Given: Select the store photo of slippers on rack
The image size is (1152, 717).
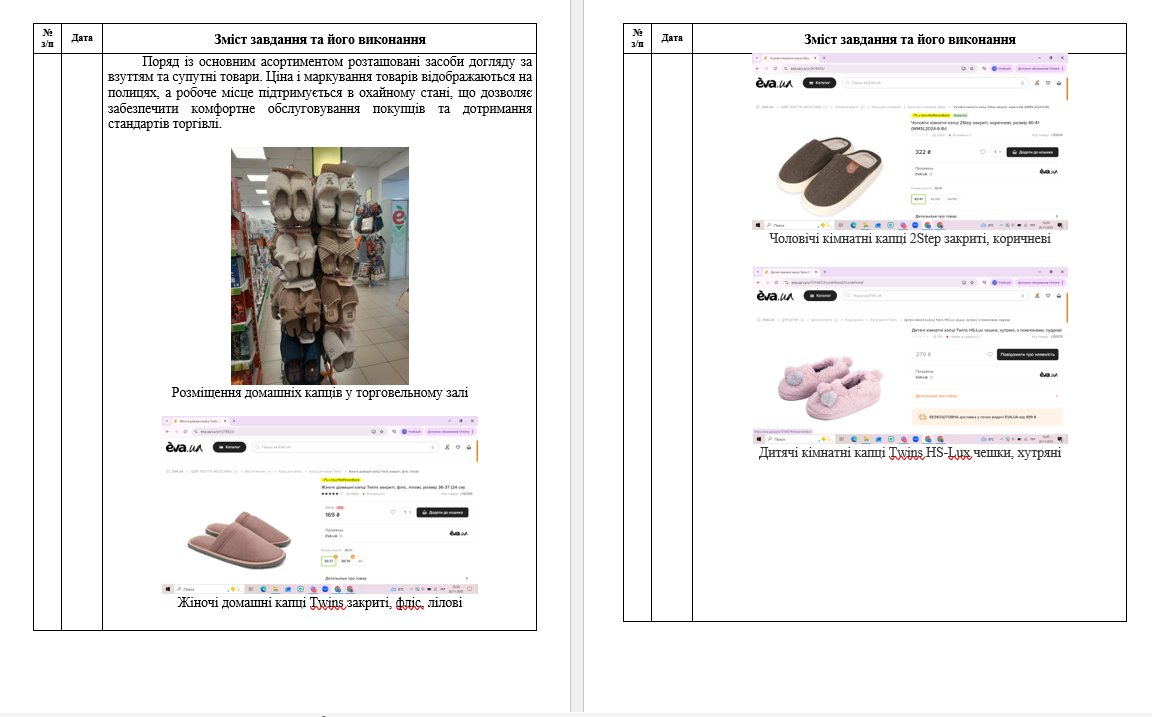Looking at the screenshot, I should point(319,265).
